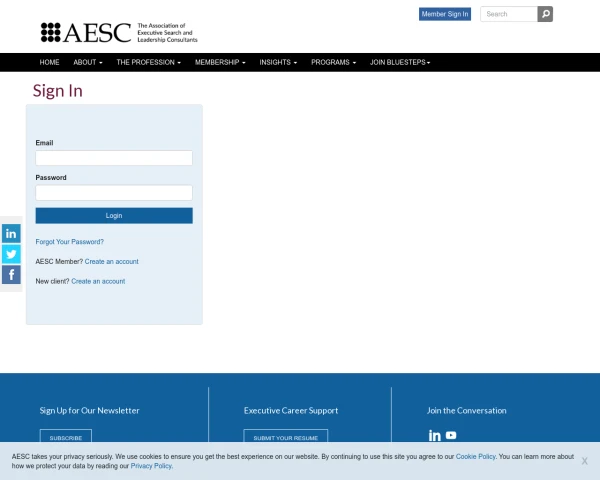The height and width of the screenshot is (480, 600).
Task: Click AESC Member Create an account link
Action: (x=111, y=261)
